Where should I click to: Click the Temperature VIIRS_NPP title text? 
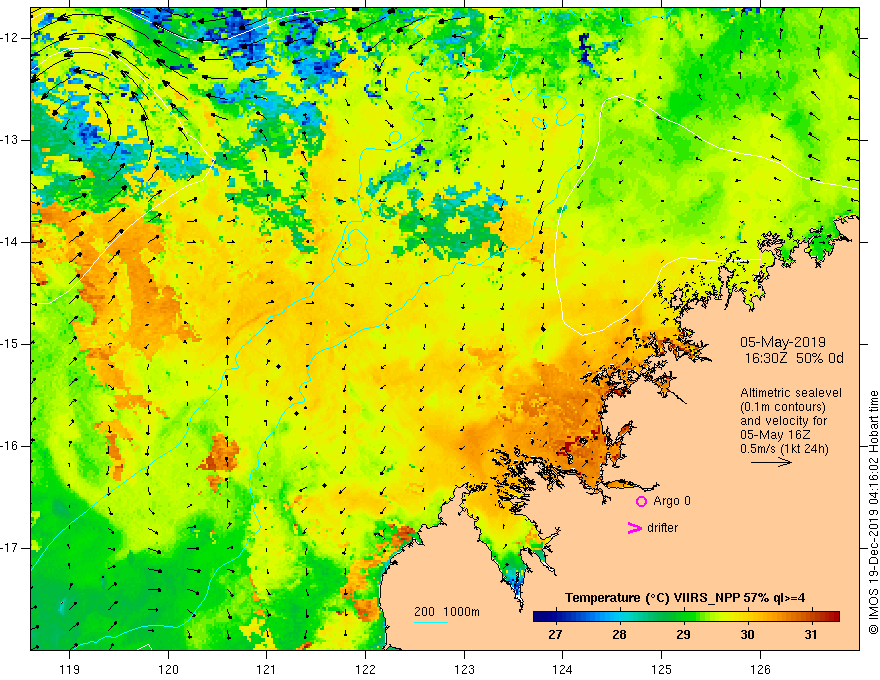[685, 598]
